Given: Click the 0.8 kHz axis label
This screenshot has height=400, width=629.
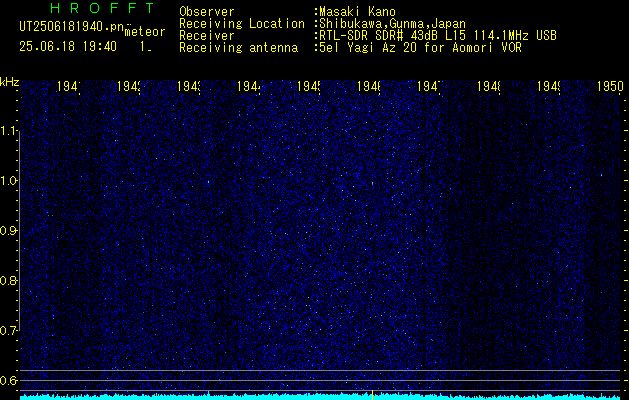Looking at the screenshot, I should [9, 280].
